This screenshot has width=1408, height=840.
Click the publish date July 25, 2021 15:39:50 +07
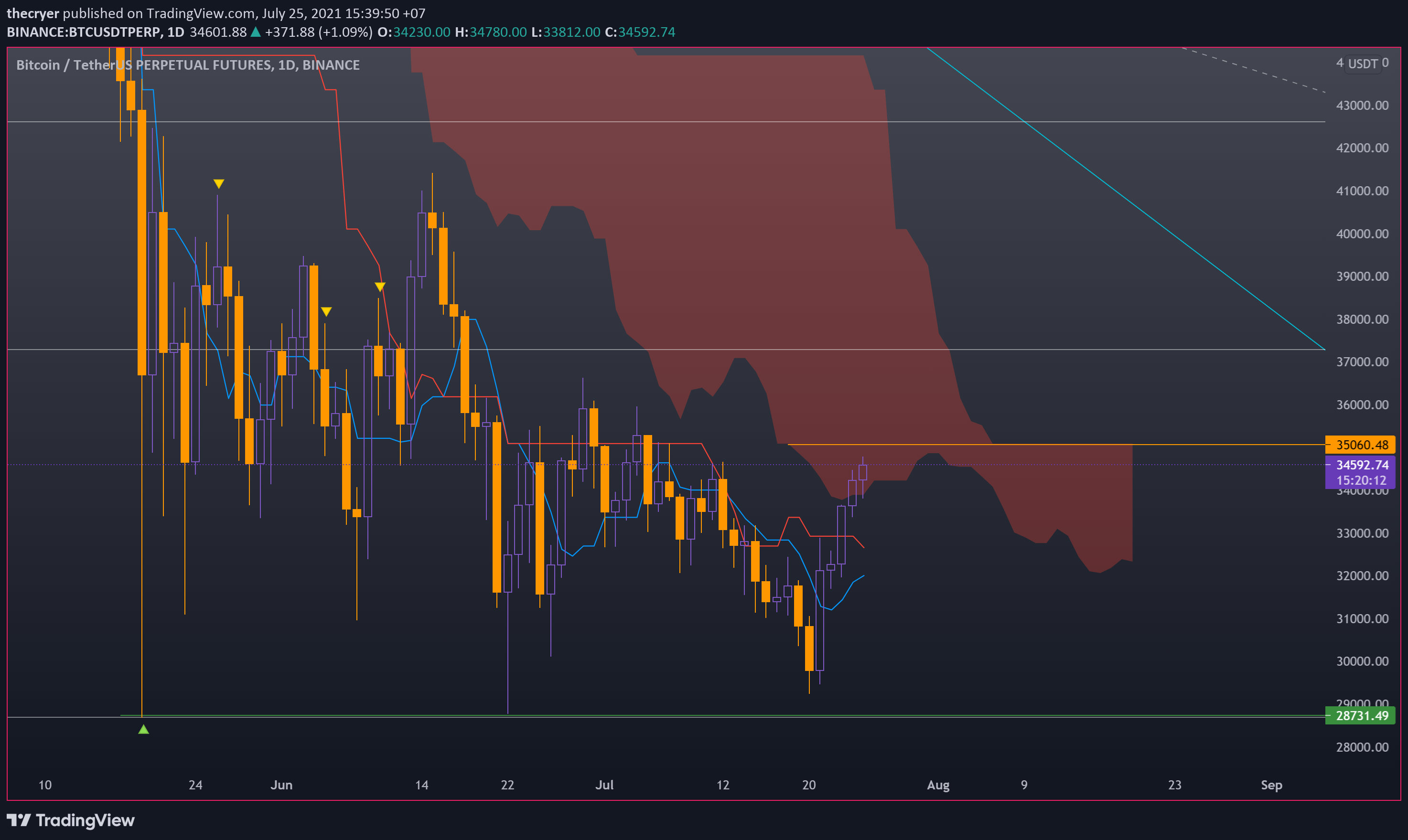[x=344, y=13]
